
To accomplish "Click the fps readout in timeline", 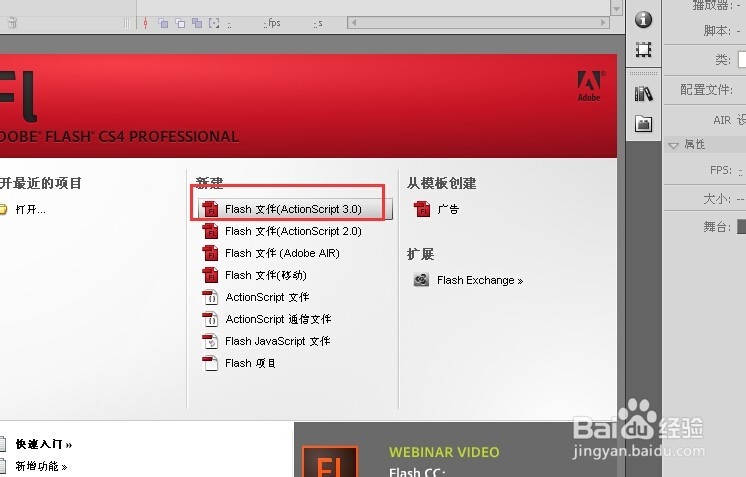I will point(272,23).
